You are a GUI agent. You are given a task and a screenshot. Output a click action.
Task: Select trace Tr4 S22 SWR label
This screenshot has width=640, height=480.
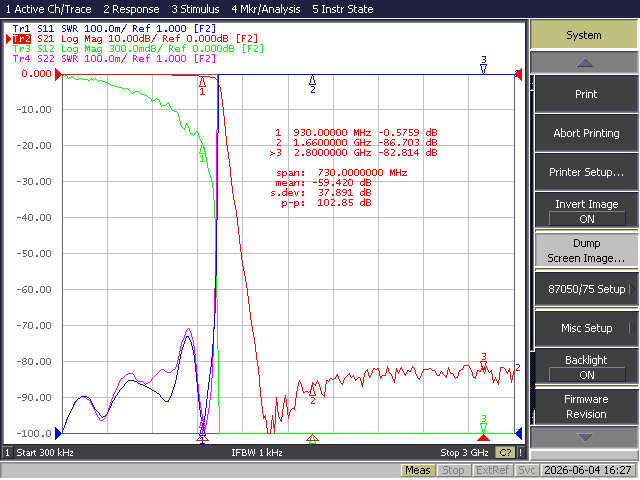point(114,58)
